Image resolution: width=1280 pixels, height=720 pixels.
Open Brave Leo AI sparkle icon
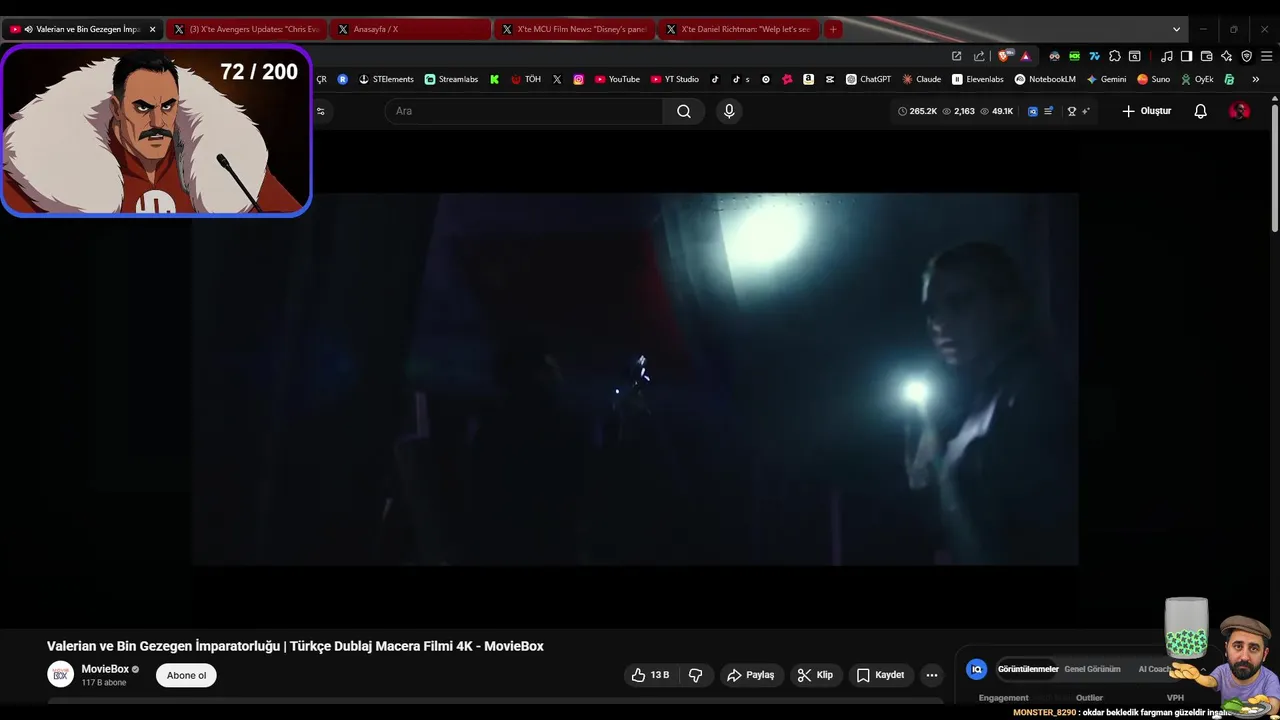1226,56
